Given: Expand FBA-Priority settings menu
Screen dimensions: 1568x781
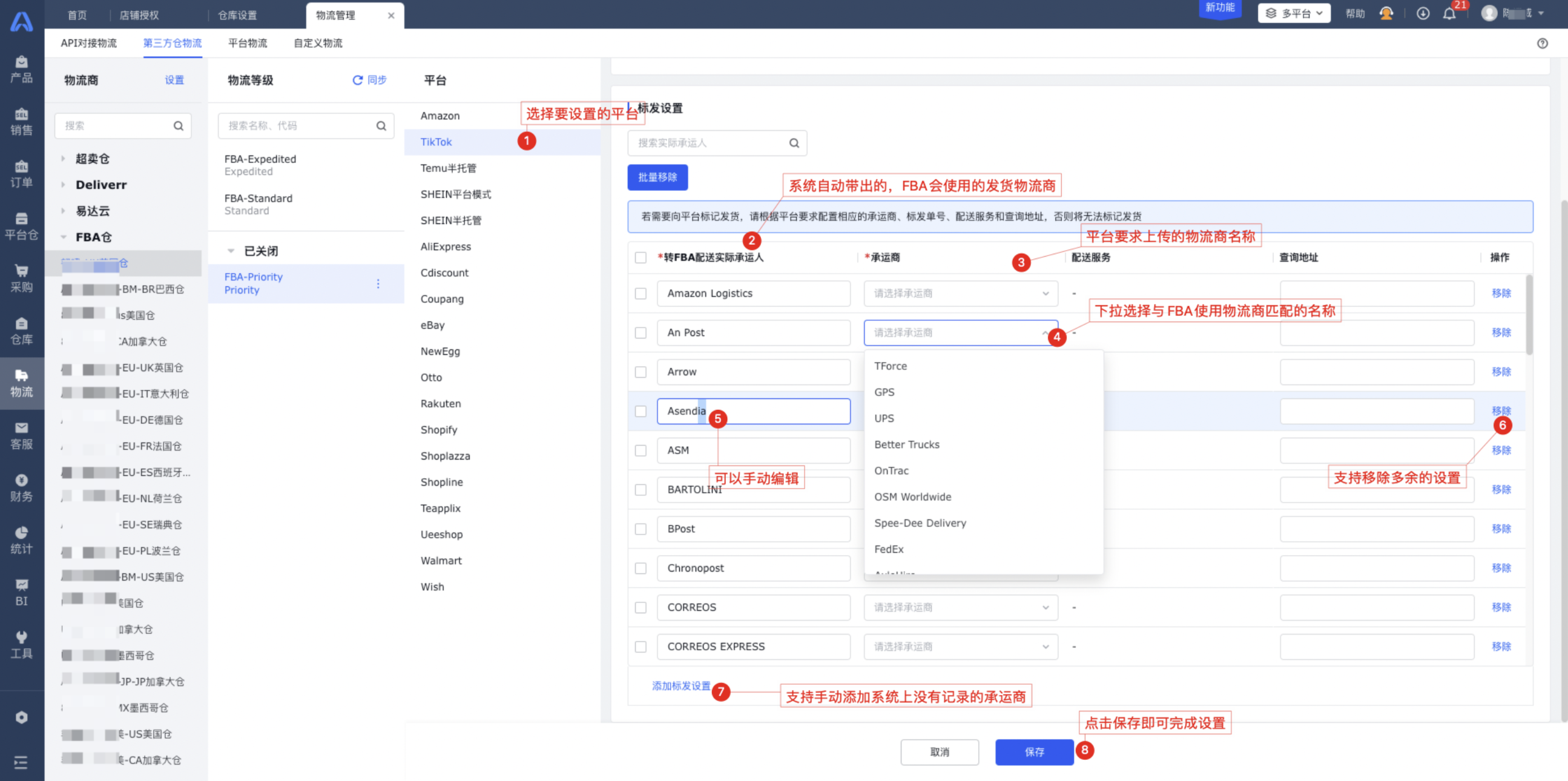Looking at the screenshot, I should click(x=377, y=283).
